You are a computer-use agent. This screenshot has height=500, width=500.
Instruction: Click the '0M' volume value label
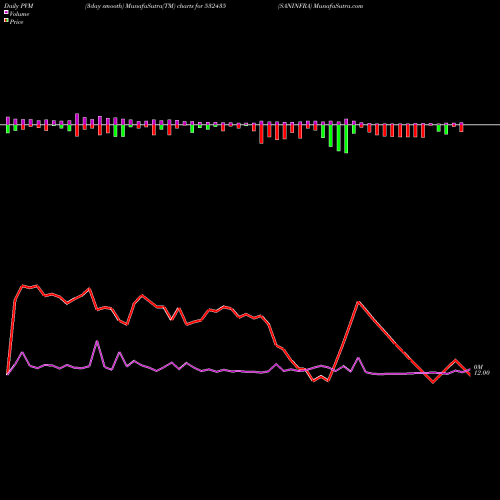pos(478,367)
